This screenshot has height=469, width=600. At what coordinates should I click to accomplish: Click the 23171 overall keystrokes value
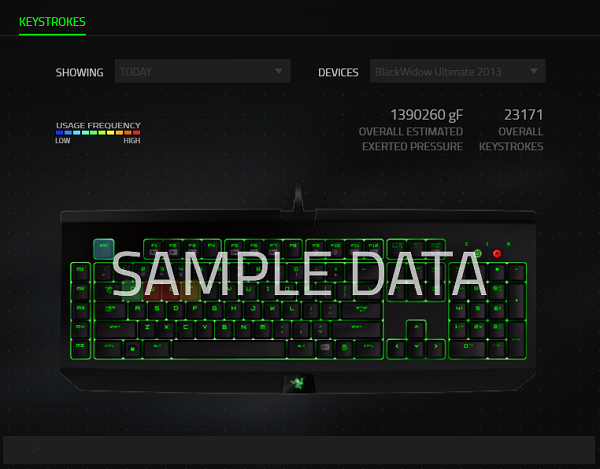pyautogui.click(x=523, y=115)
